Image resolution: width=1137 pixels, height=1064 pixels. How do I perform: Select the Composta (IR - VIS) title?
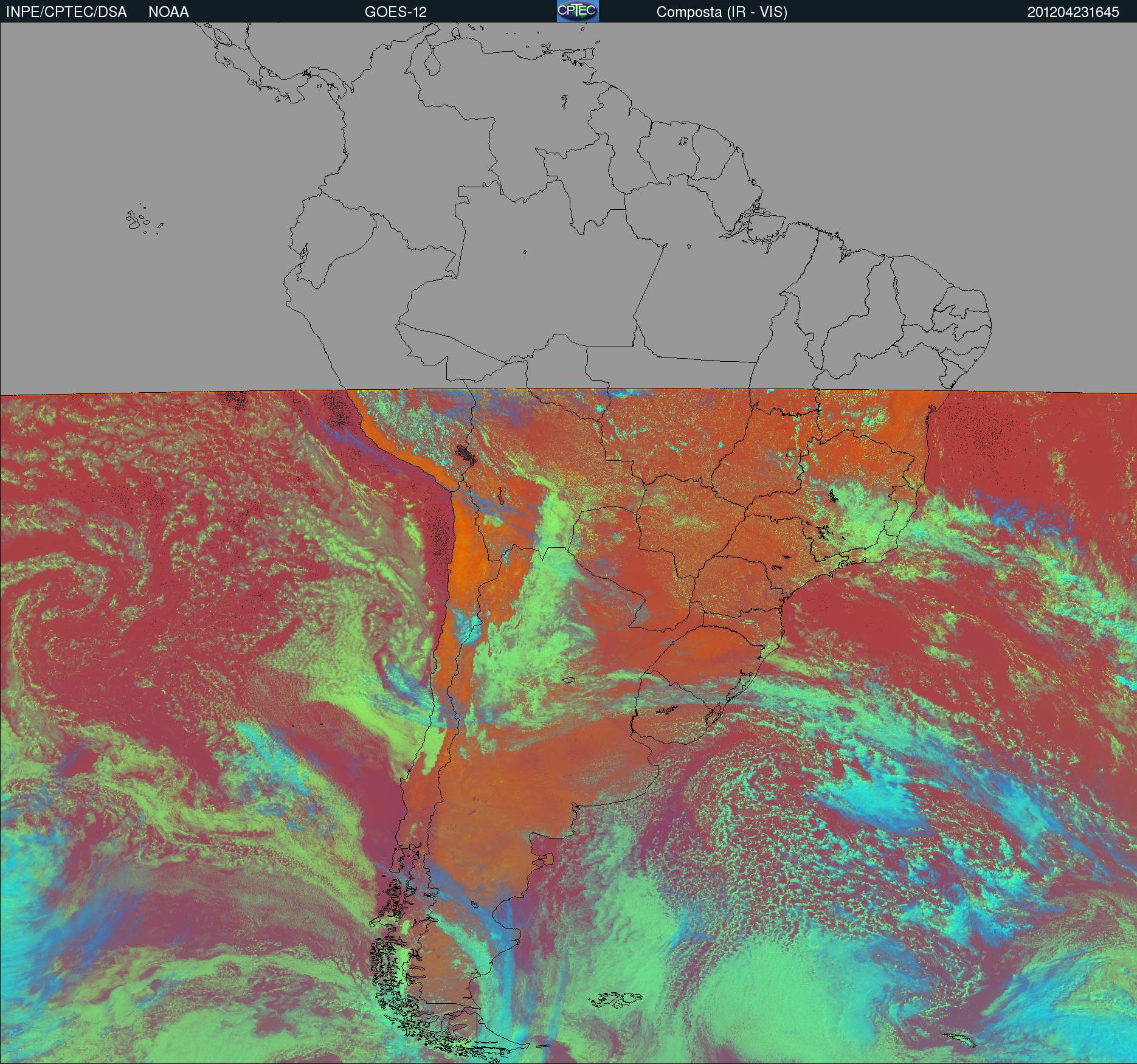pyautogui.click(x=722, y=12)
